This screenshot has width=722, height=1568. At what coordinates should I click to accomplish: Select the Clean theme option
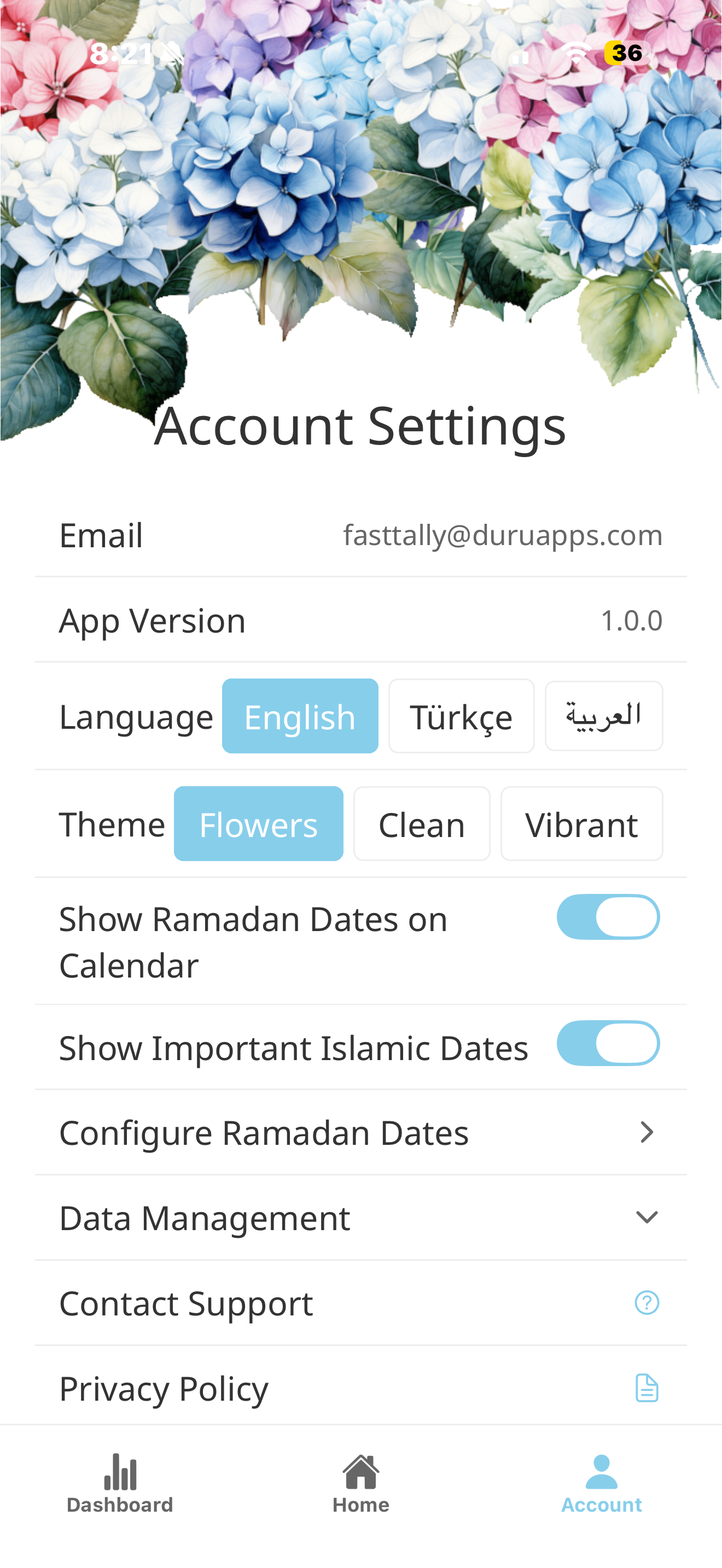point(421,824)
